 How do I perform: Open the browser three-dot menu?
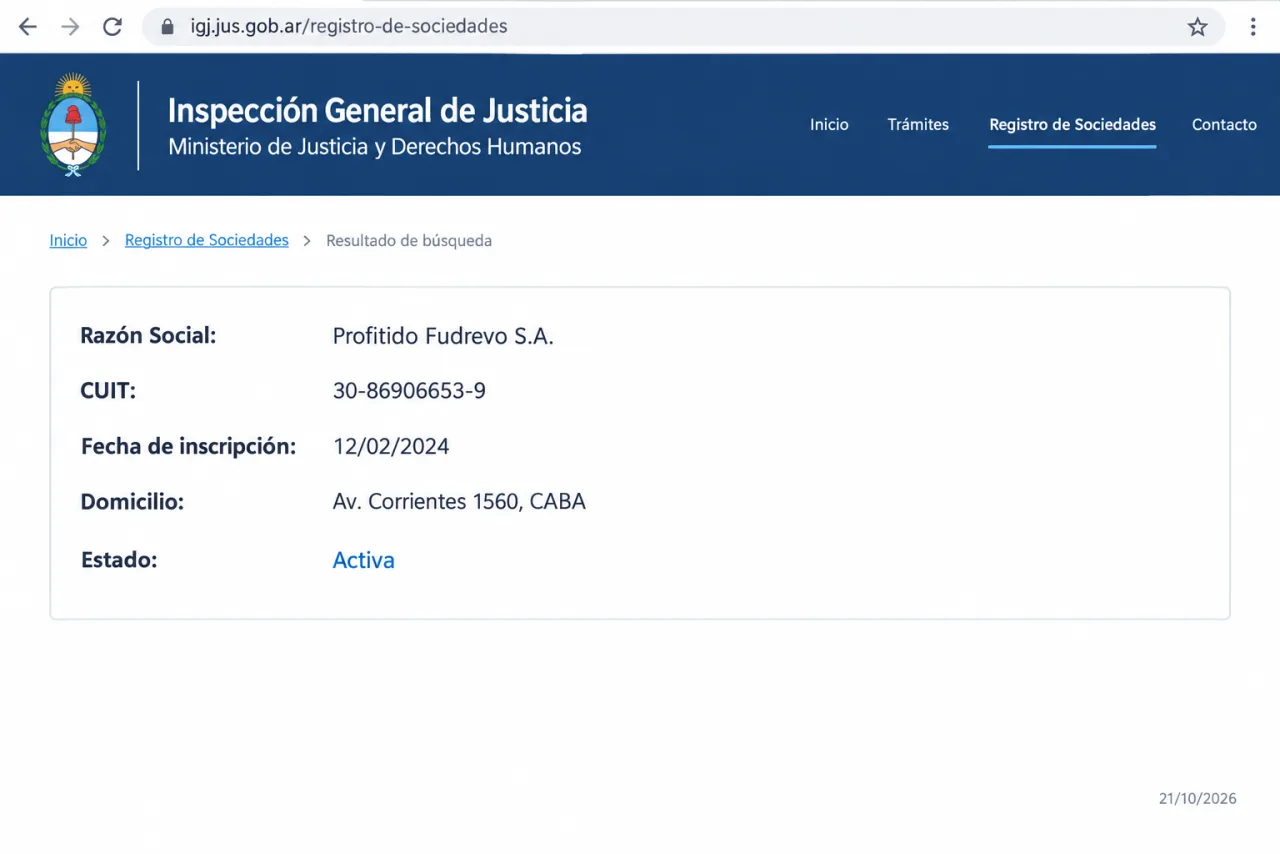point(1253,27)
